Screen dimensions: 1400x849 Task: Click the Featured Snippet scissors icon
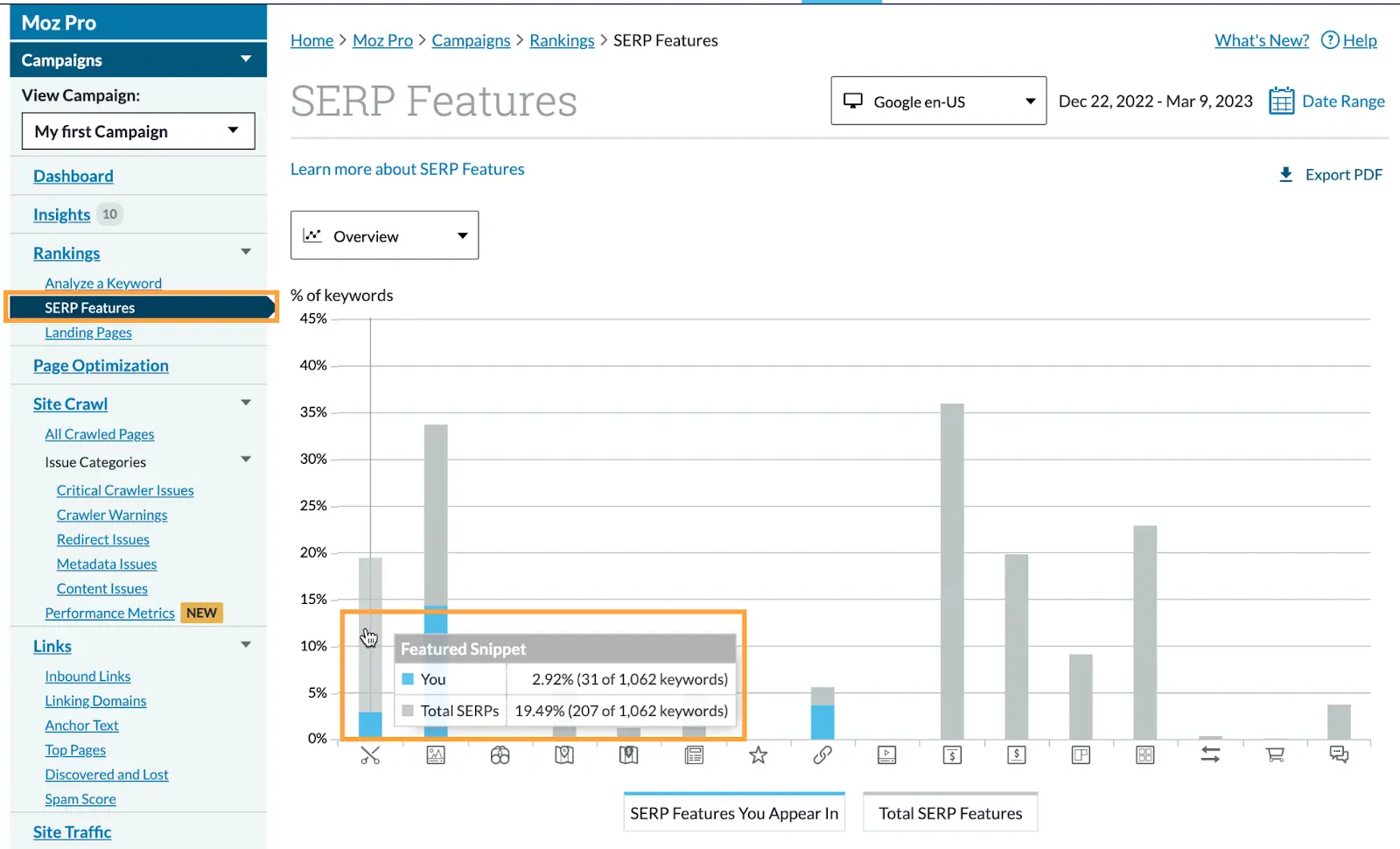click(370, 755)
